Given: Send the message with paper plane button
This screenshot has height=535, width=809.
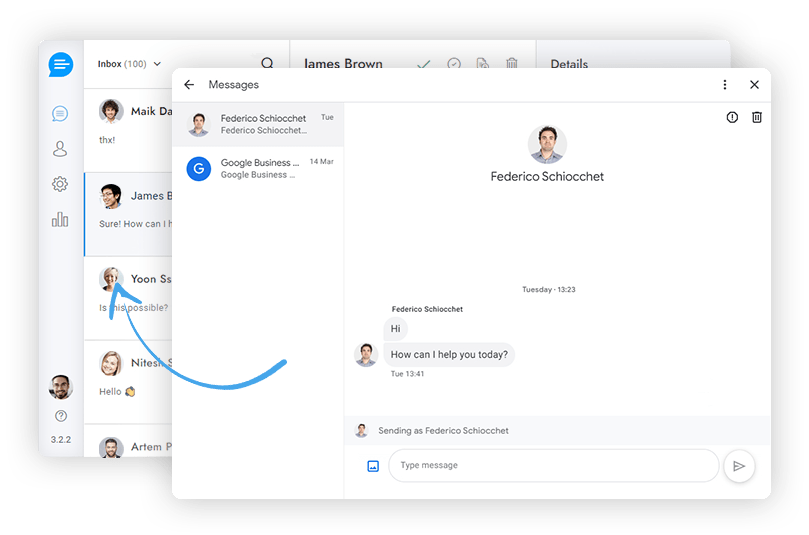Looking at the screenshot, I should coord(739,466).
